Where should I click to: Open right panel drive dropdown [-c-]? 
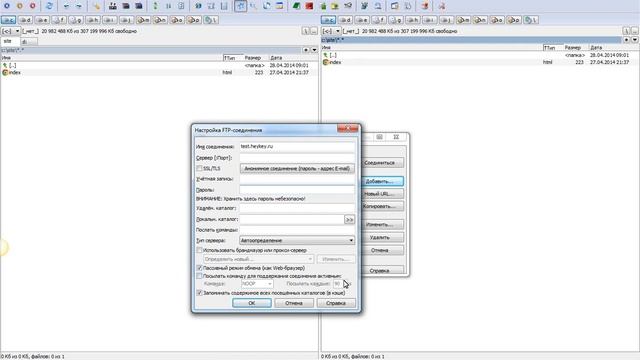coord(331,31)
